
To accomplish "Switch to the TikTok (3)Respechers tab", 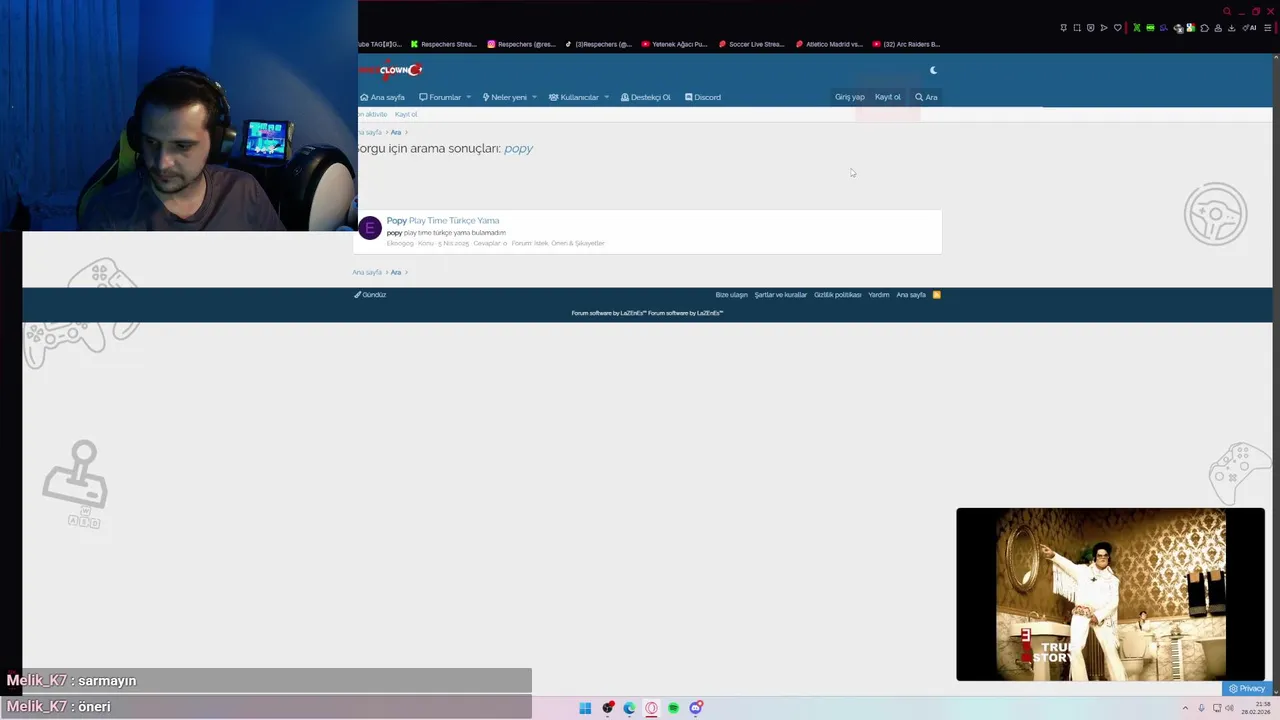I will [x=598, y=44].
